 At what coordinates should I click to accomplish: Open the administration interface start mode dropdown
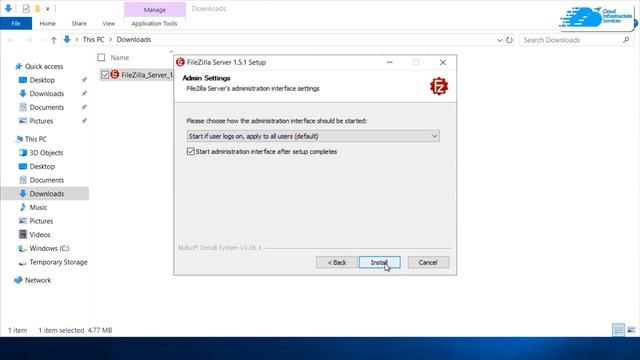point(313,136)
